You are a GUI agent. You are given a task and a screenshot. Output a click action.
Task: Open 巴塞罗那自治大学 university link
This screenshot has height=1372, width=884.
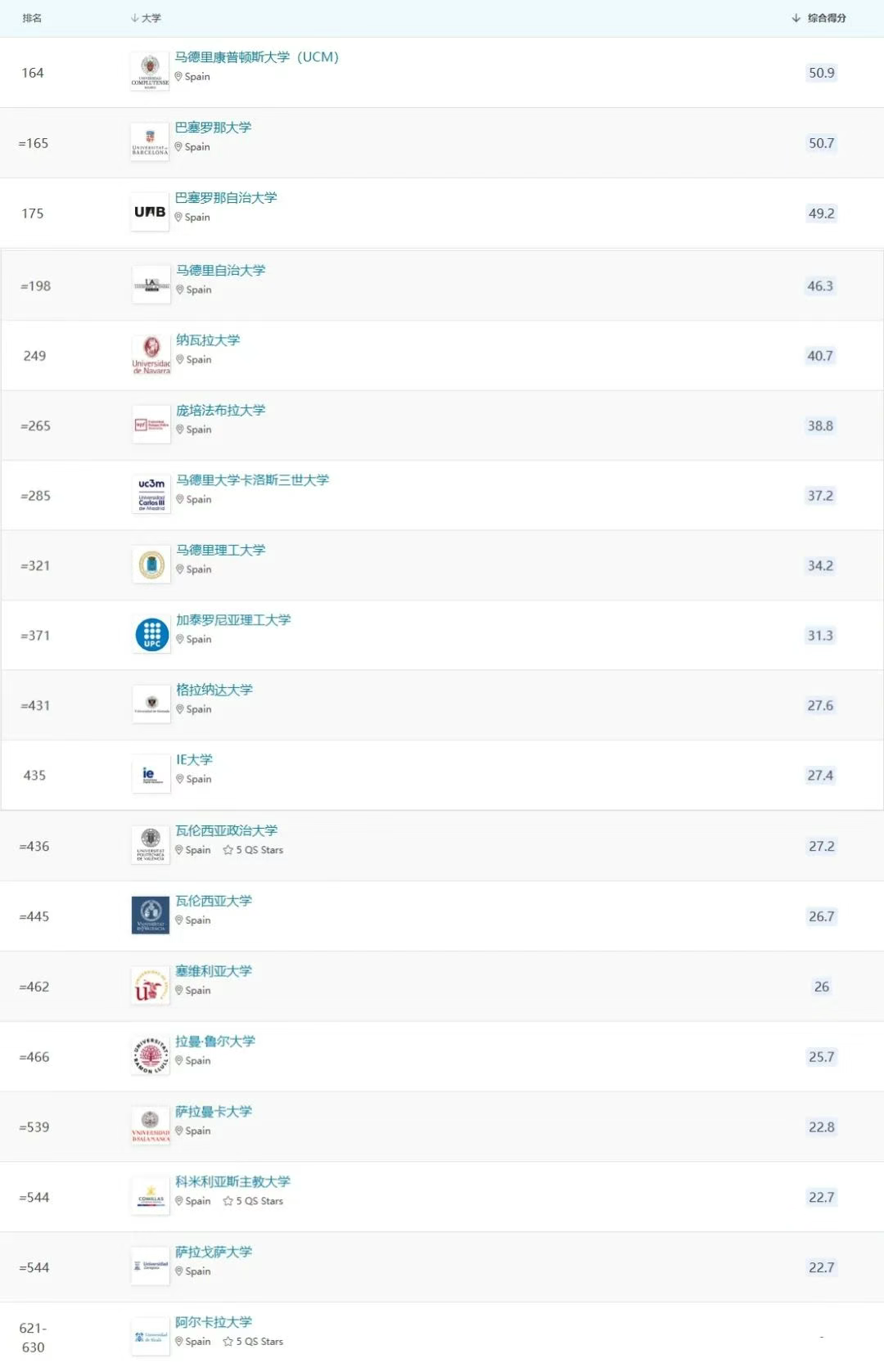[x=226, y=198]
